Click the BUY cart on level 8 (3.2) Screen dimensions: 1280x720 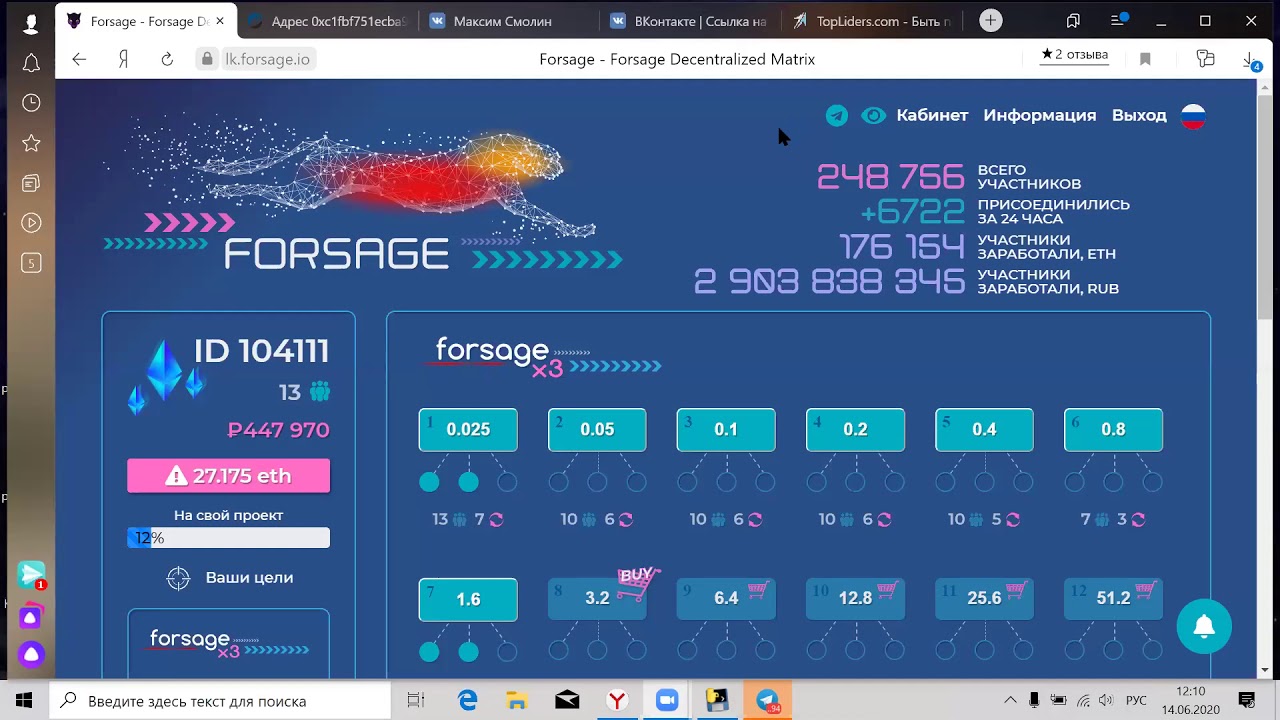click(637, 582)
